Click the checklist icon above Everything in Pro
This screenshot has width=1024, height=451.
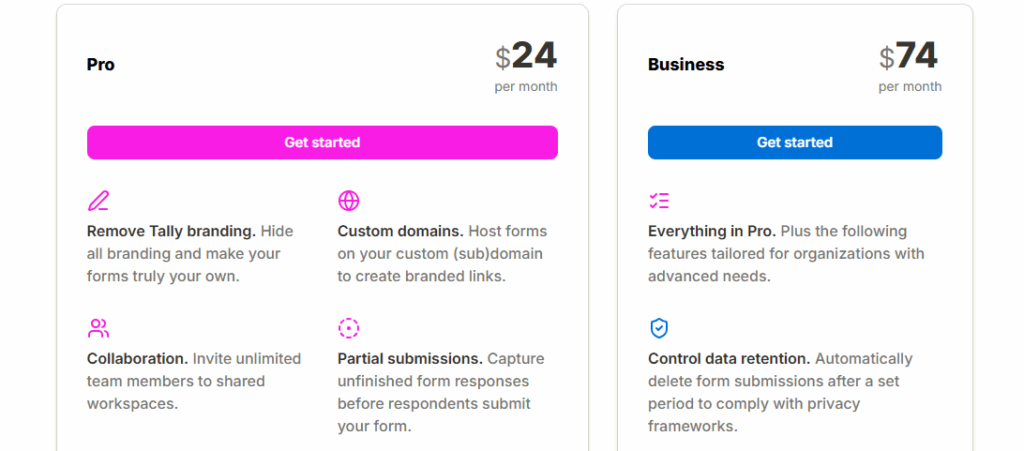tap(659, 201)
